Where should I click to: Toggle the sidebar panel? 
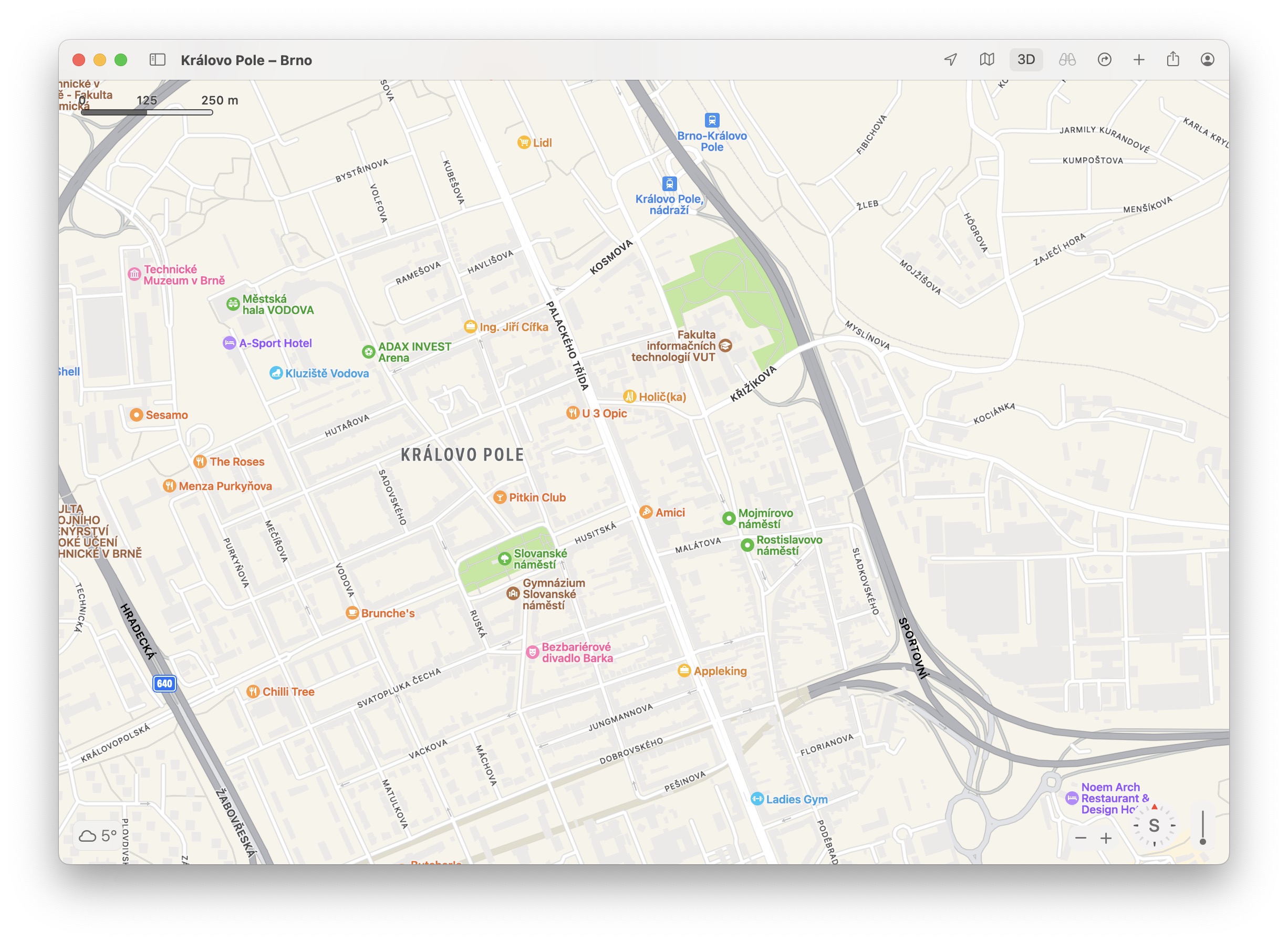click(x=158, y=60)
